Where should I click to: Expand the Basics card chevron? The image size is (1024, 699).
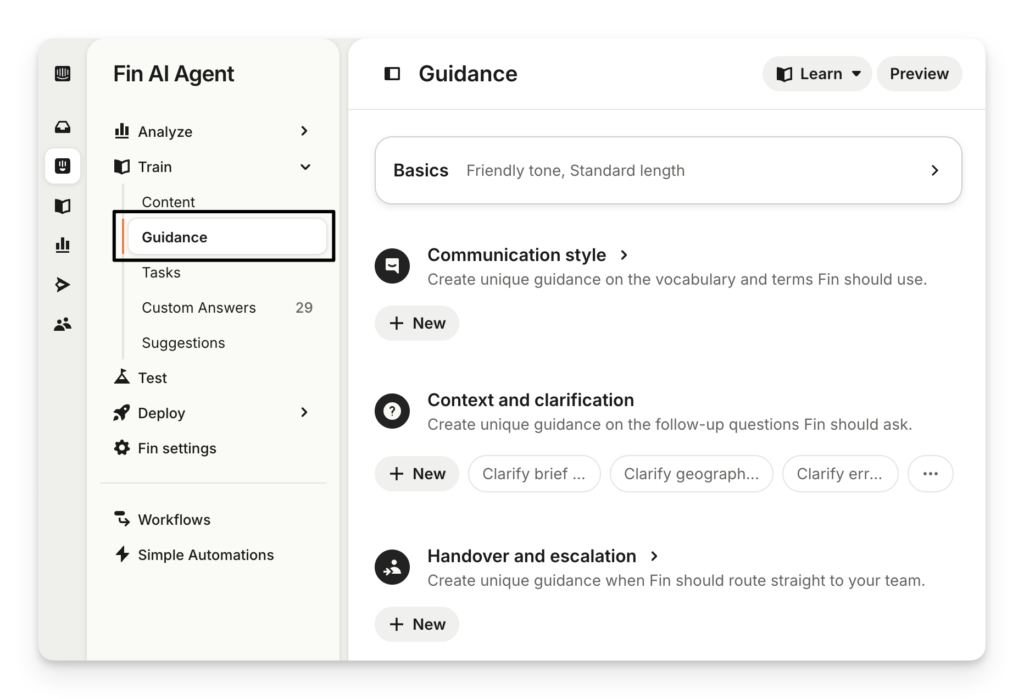click(x=935, y=171)
